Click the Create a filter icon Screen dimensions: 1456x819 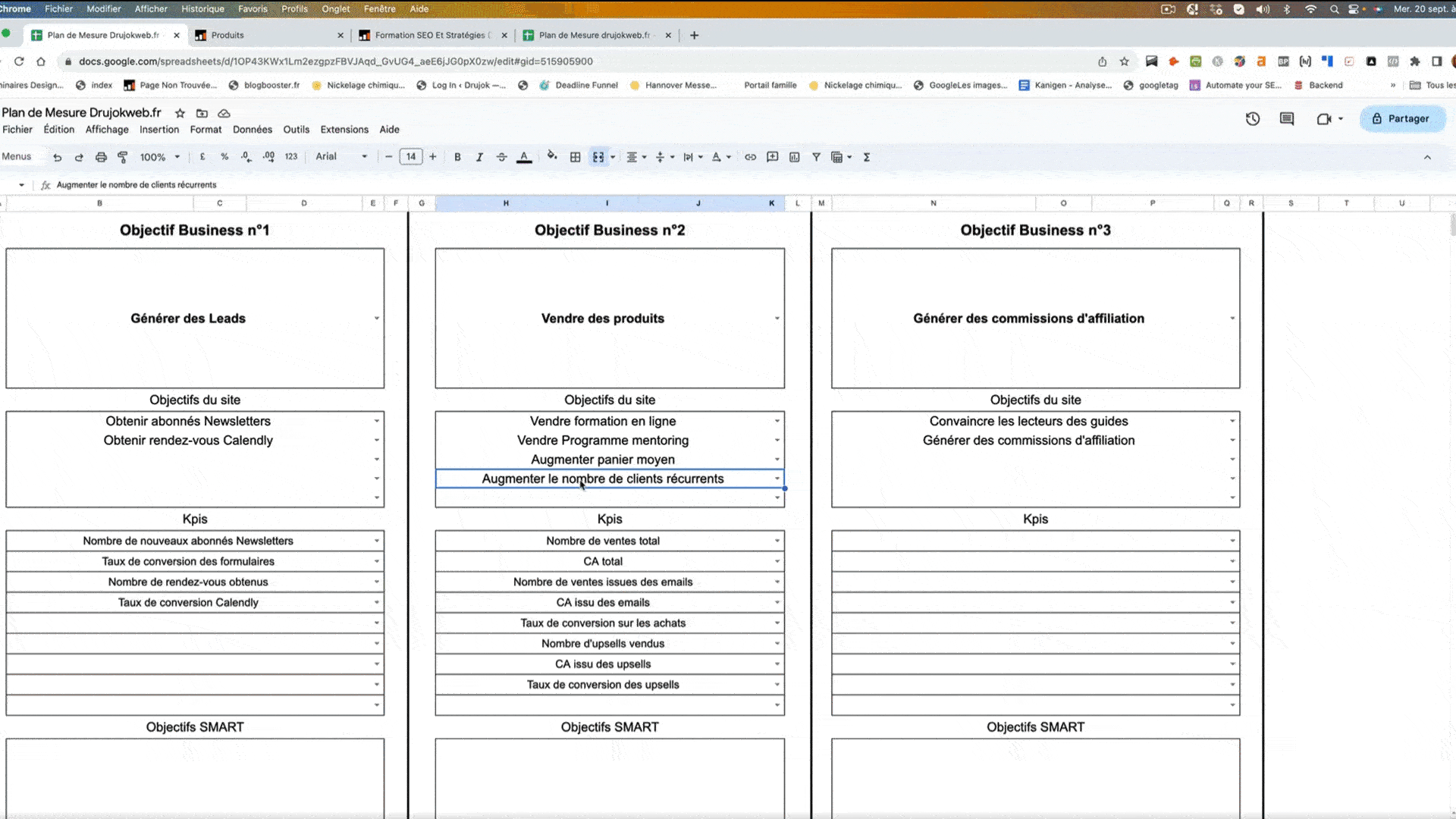(x=816, y=157)
